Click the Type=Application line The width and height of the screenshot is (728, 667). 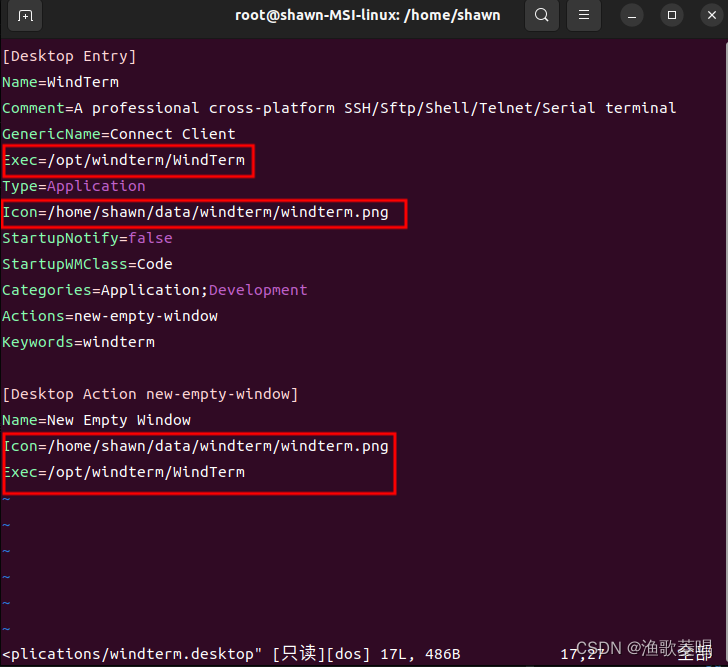click(x=74, y=186)
